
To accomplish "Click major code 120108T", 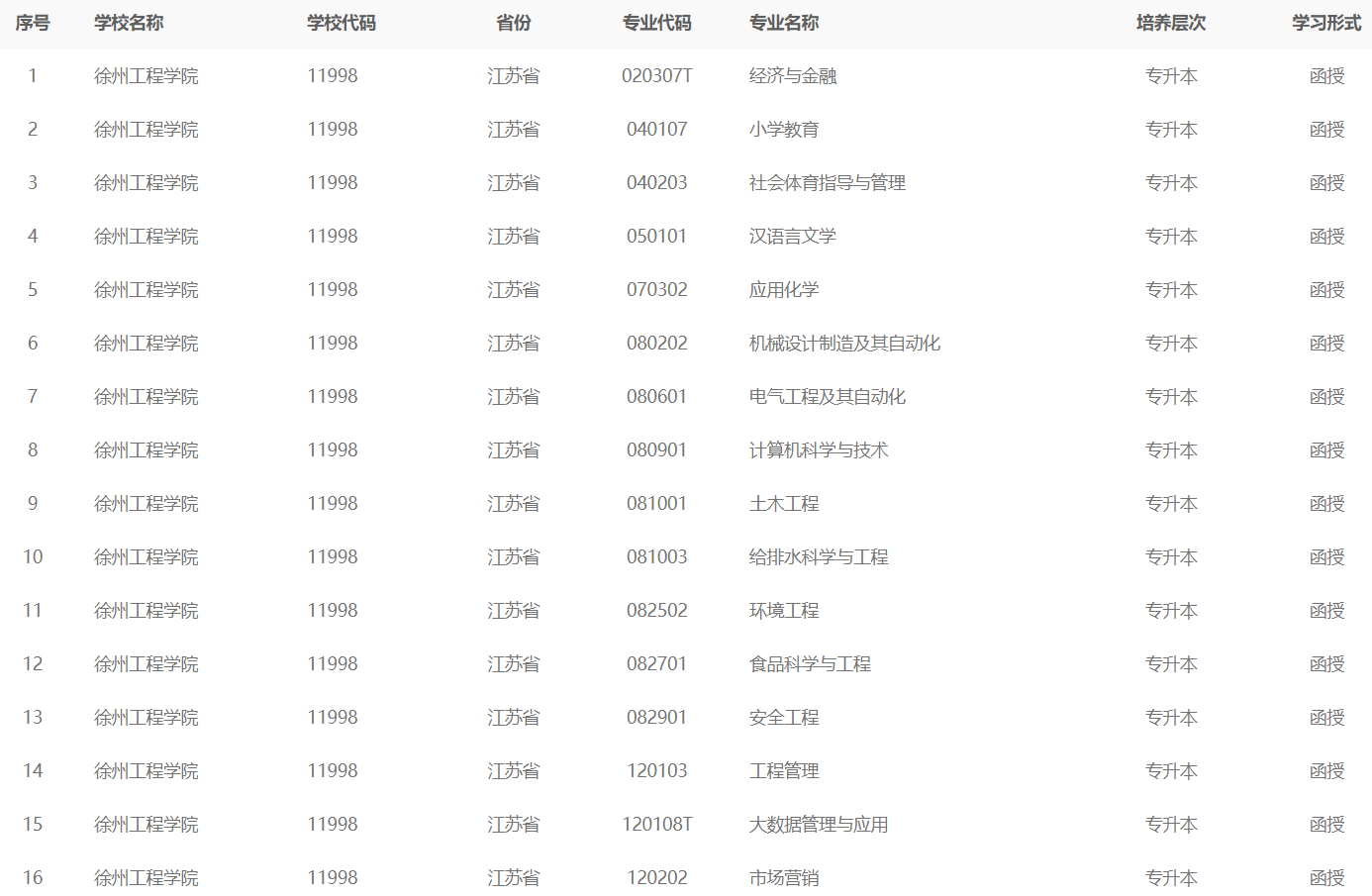I will pos(657,825).
